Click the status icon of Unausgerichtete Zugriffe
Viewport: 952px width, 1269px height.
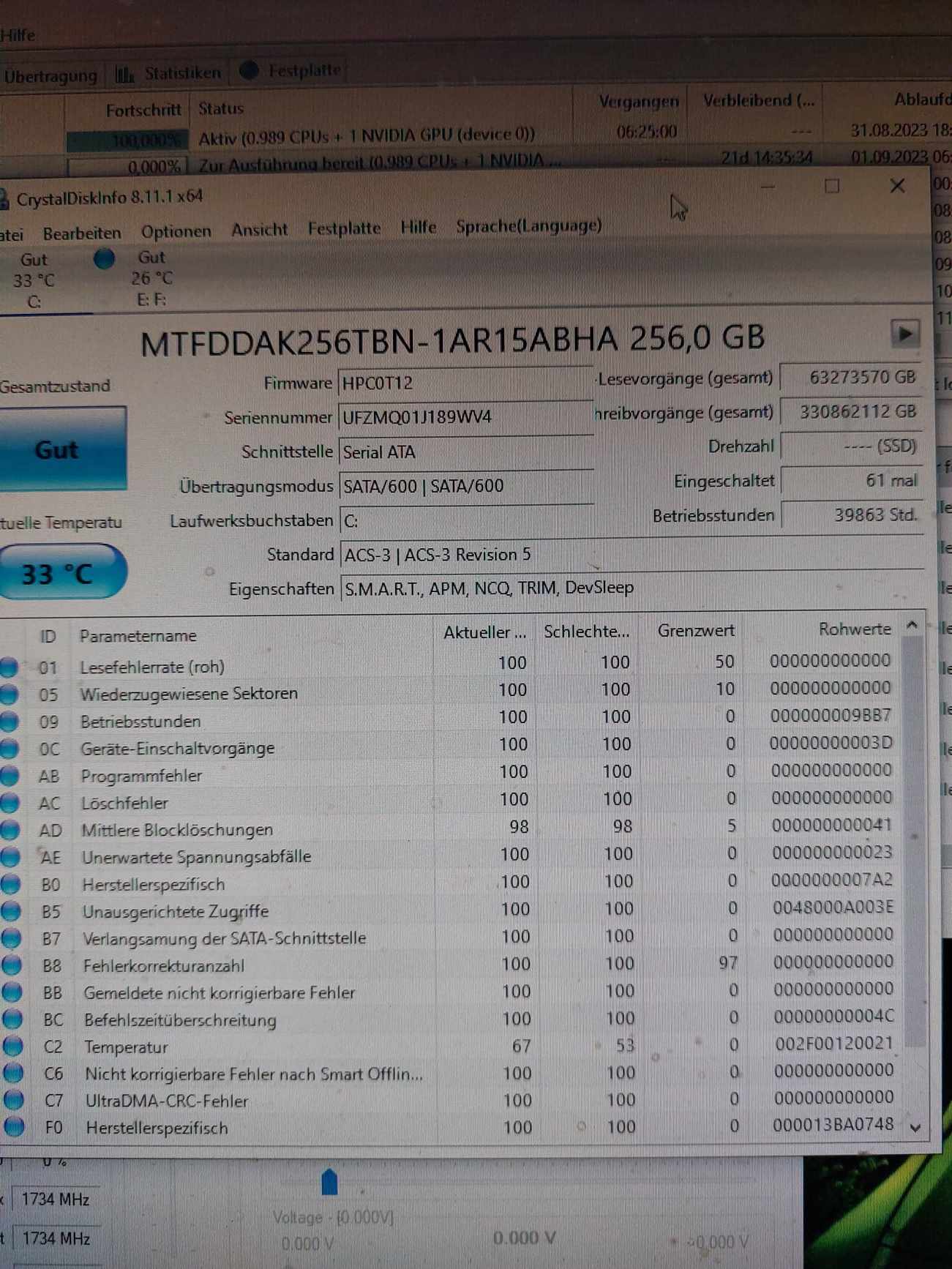point(11,912)
